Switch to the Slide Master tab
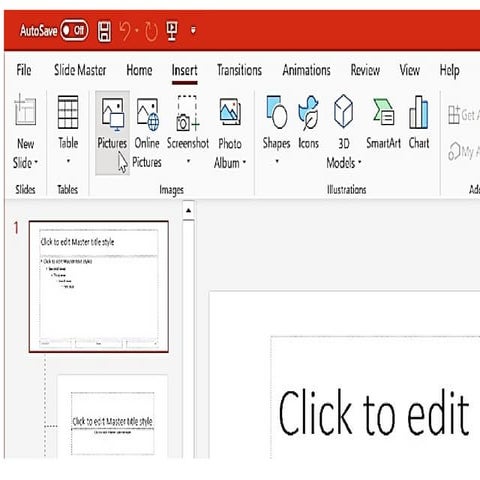The image size is (480, 480). pos(80,70)
